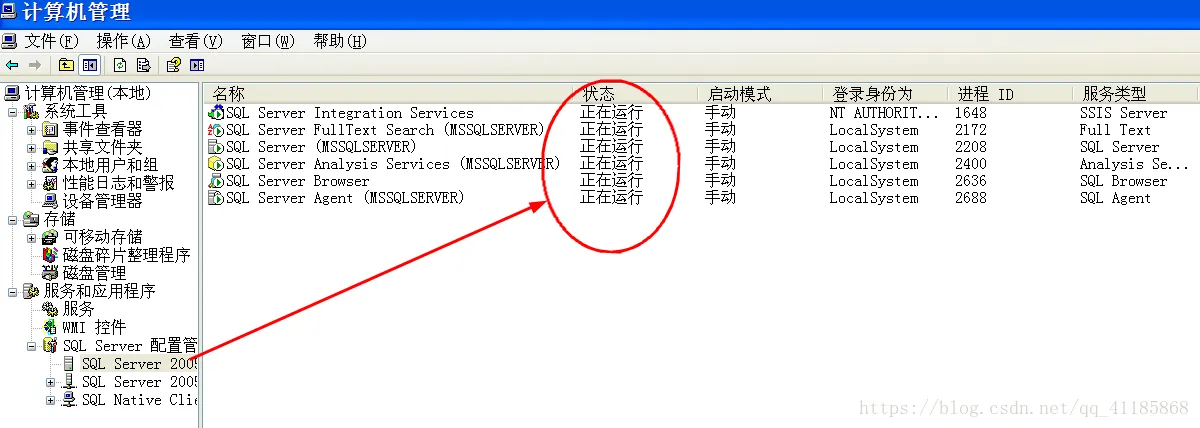Expand the SQL Native Client node

point(50,400)
